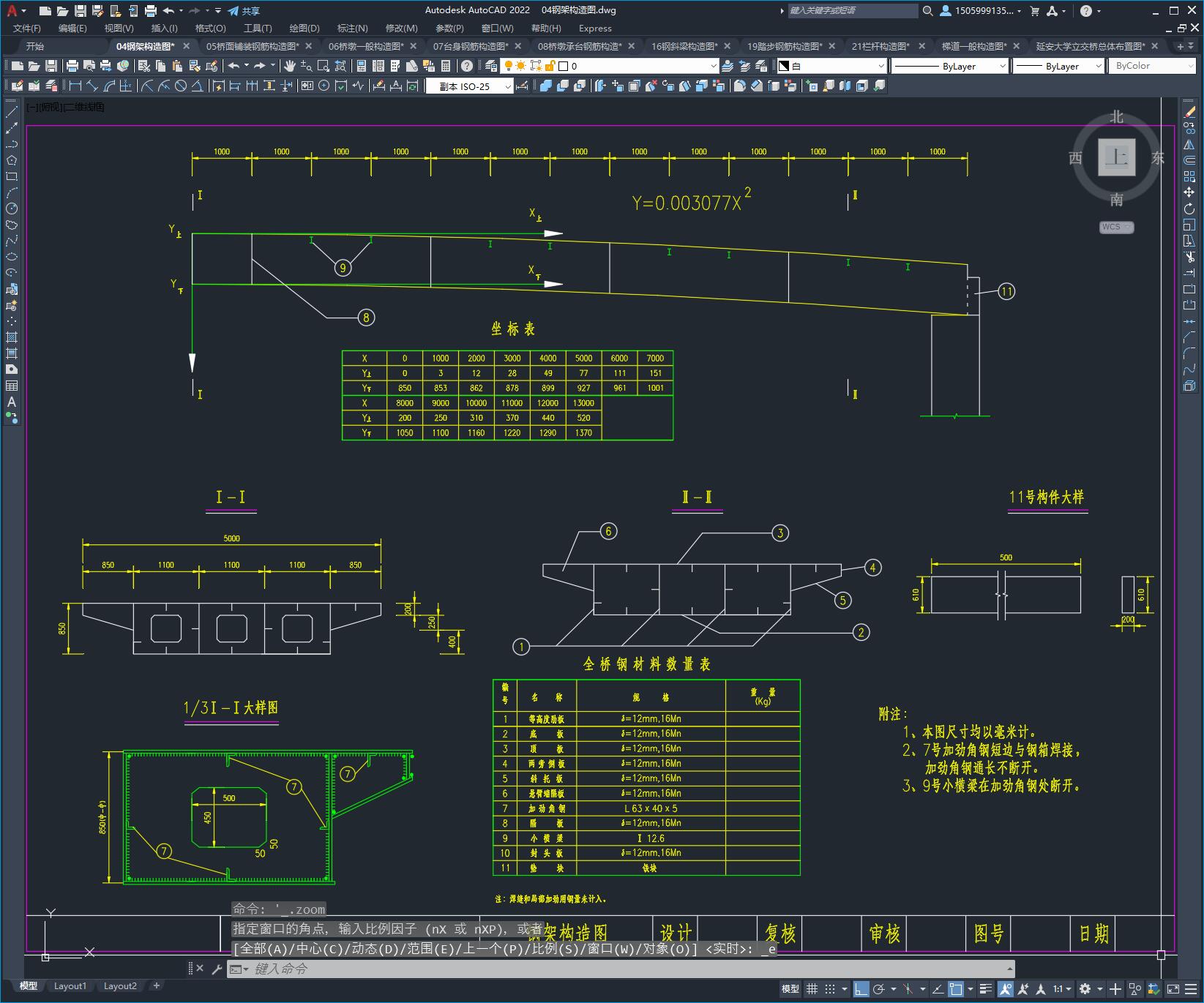Screen dimensions: 1204x1003
Task: Click the Undo arrow in the standard toolbar
Action: [x=233, y=66]
